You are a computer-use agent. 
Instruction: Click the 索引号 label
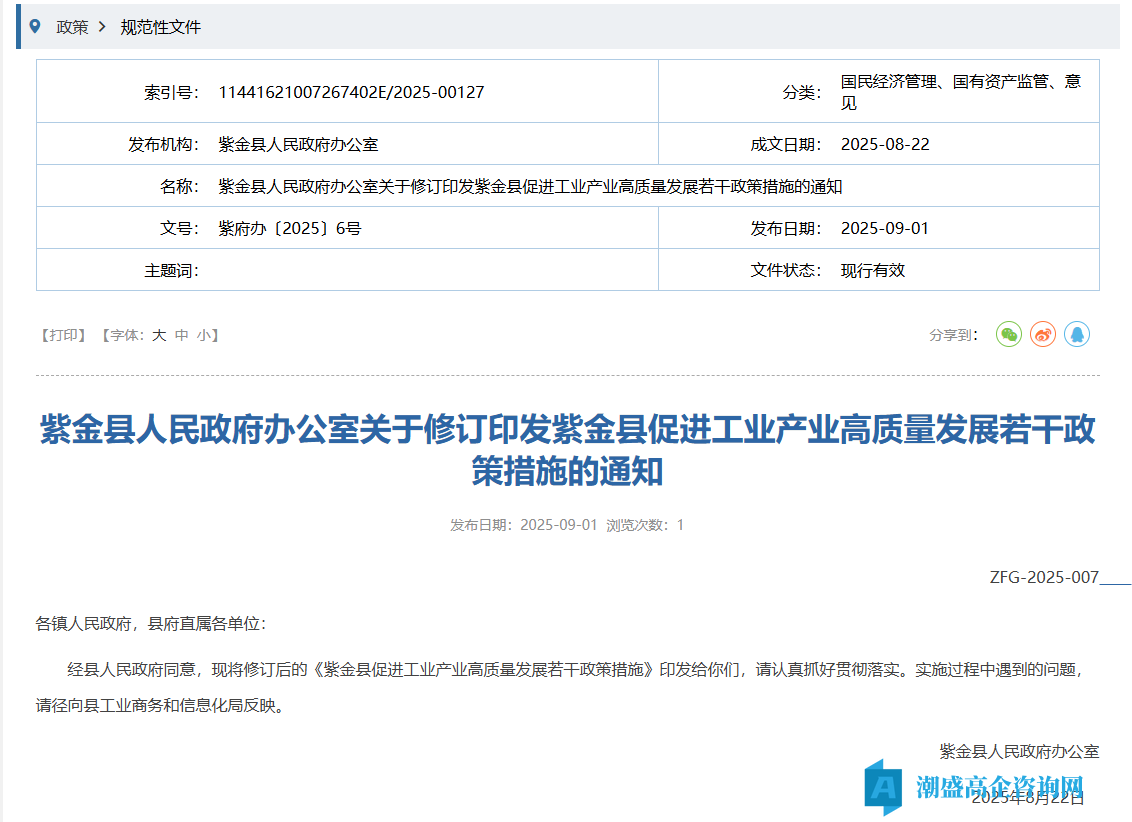171,92
